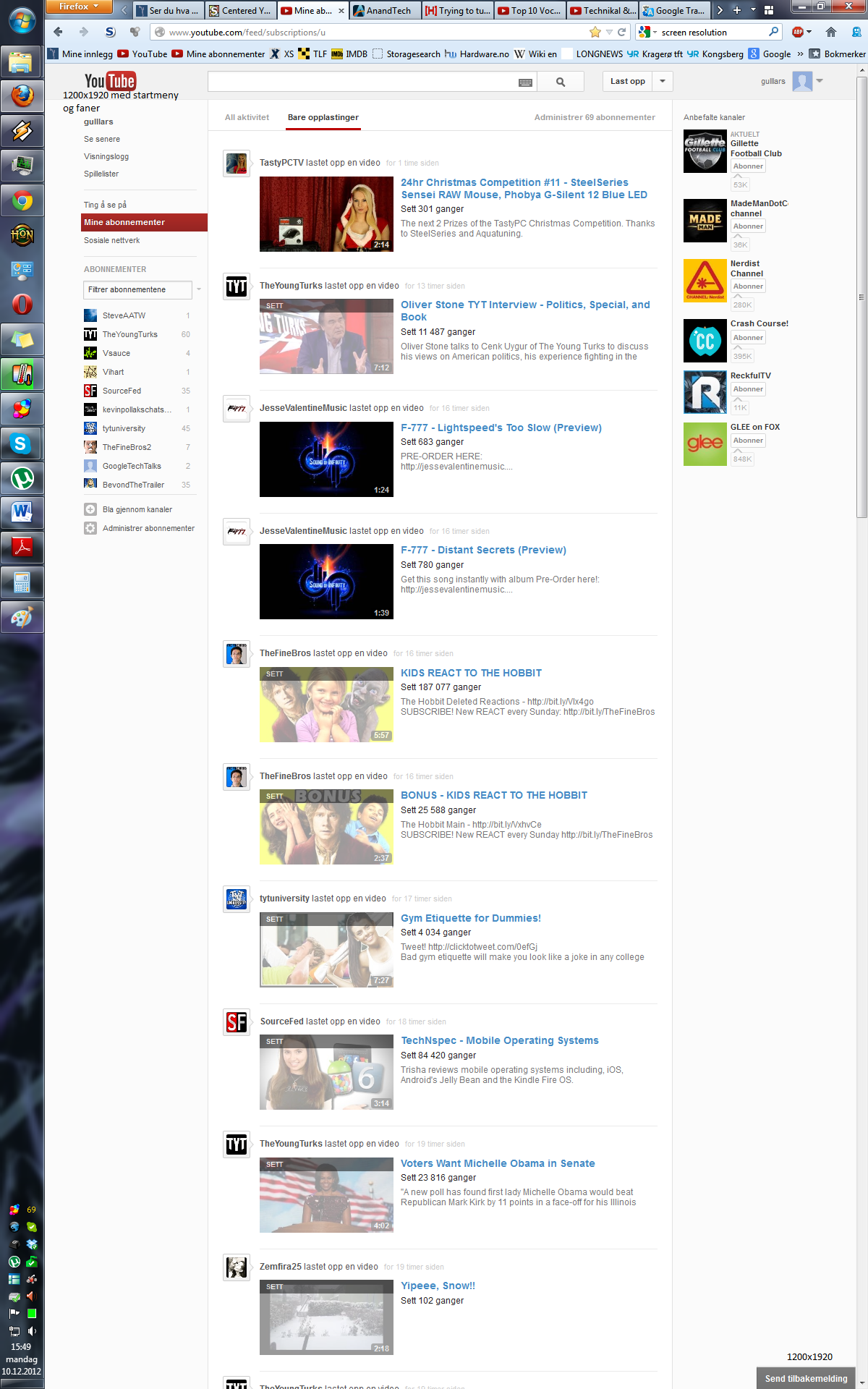Click Bla gjennom kanaler link
The width and height of the screenshot is (868, 1389).
point(137,509)
